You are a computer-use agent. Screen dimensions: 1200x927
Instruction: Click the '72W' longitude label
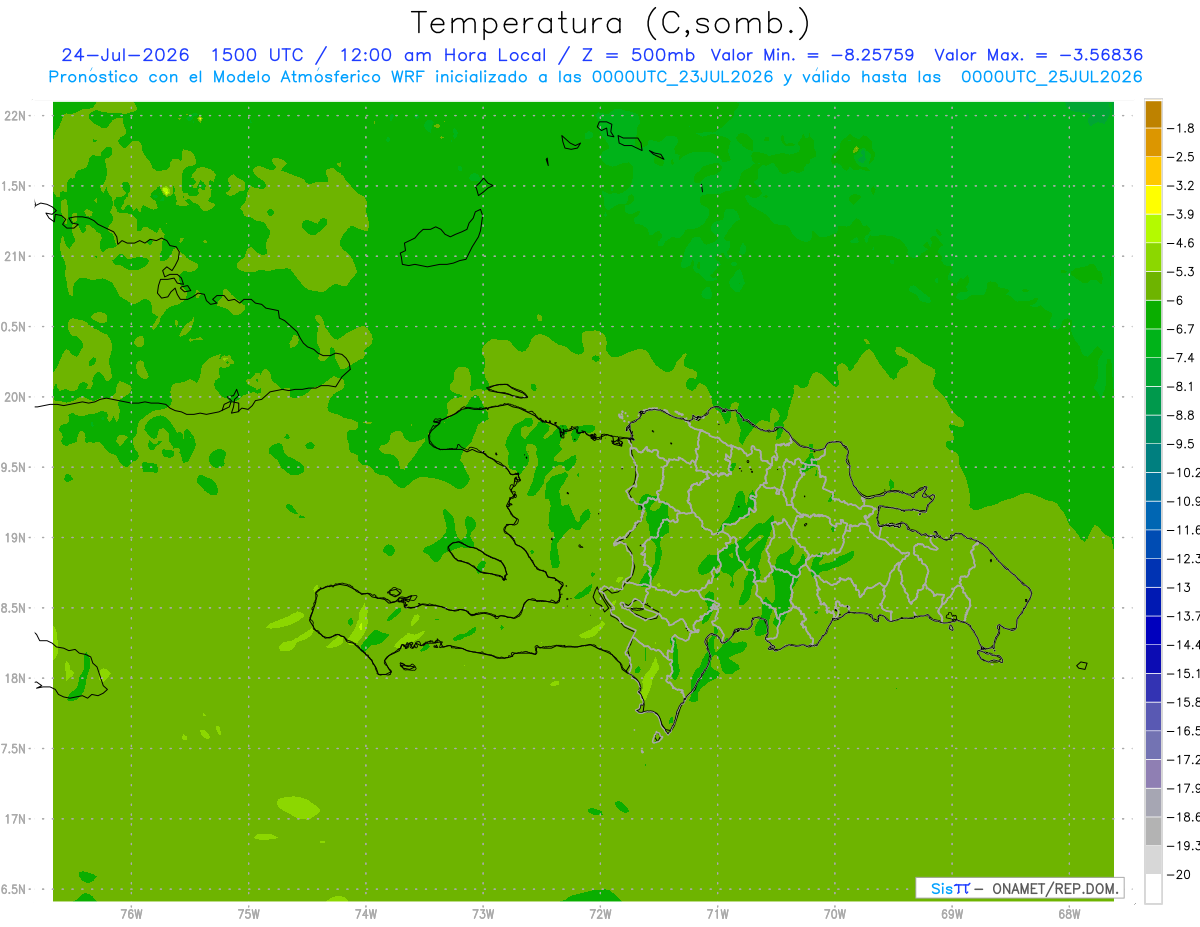(x=600, y=913)
